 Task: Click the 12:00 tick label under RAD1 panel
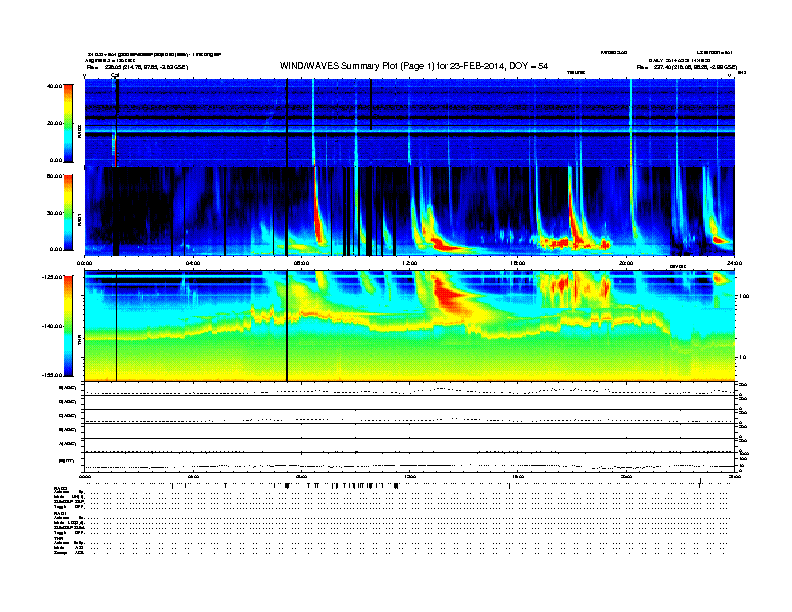pyautogui.click(x=409, y=263)
